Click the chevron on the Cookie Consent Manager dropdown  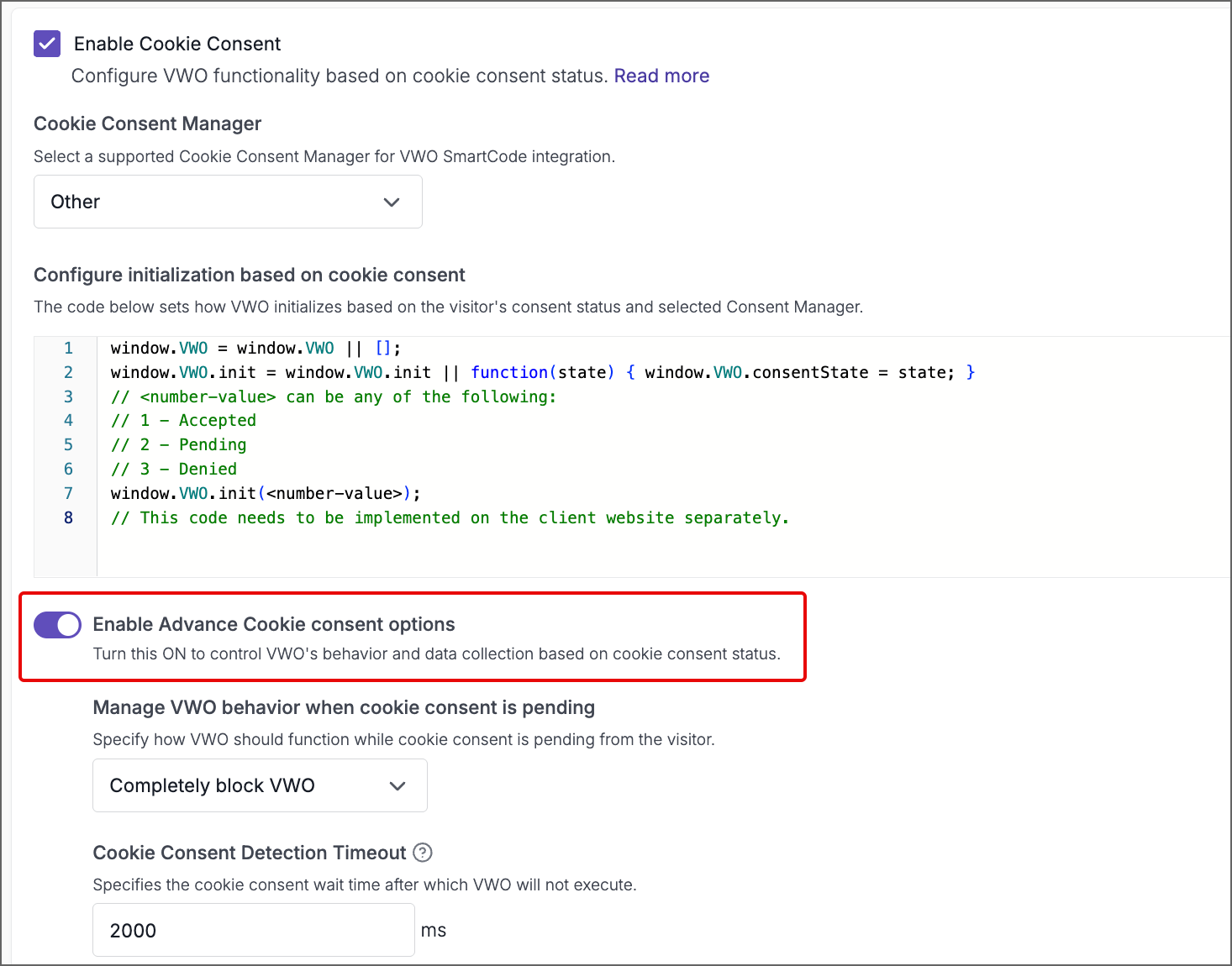tap(392, 202)
